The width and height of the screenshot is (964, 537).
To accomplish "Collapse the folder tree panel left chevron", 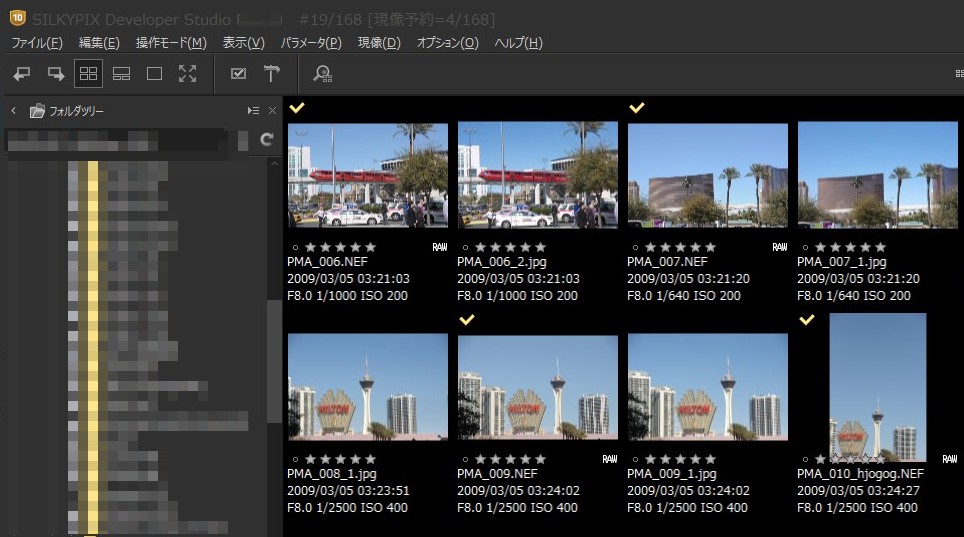I will tap(14, 111).
